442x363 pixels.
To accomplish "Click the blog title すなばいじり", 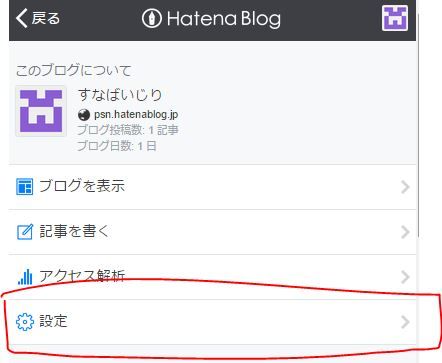I will click(x=120, y=95).
